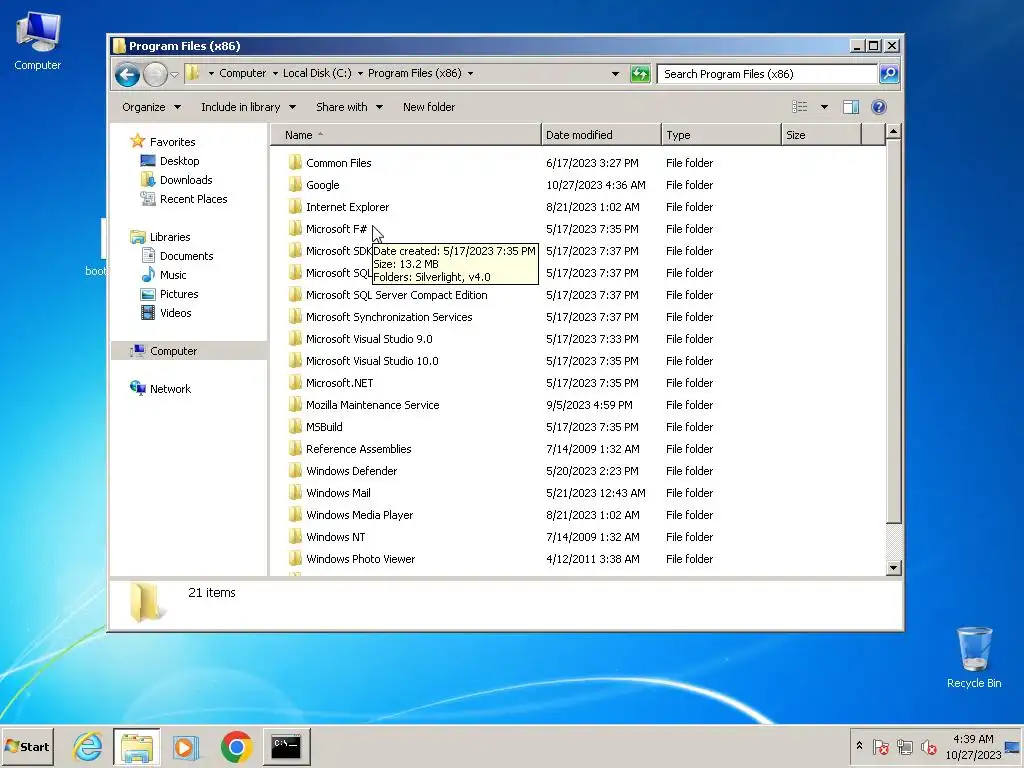1024x768 pixels.
Task: Select the MSBuild folder icon
Action: pos(295,427)
